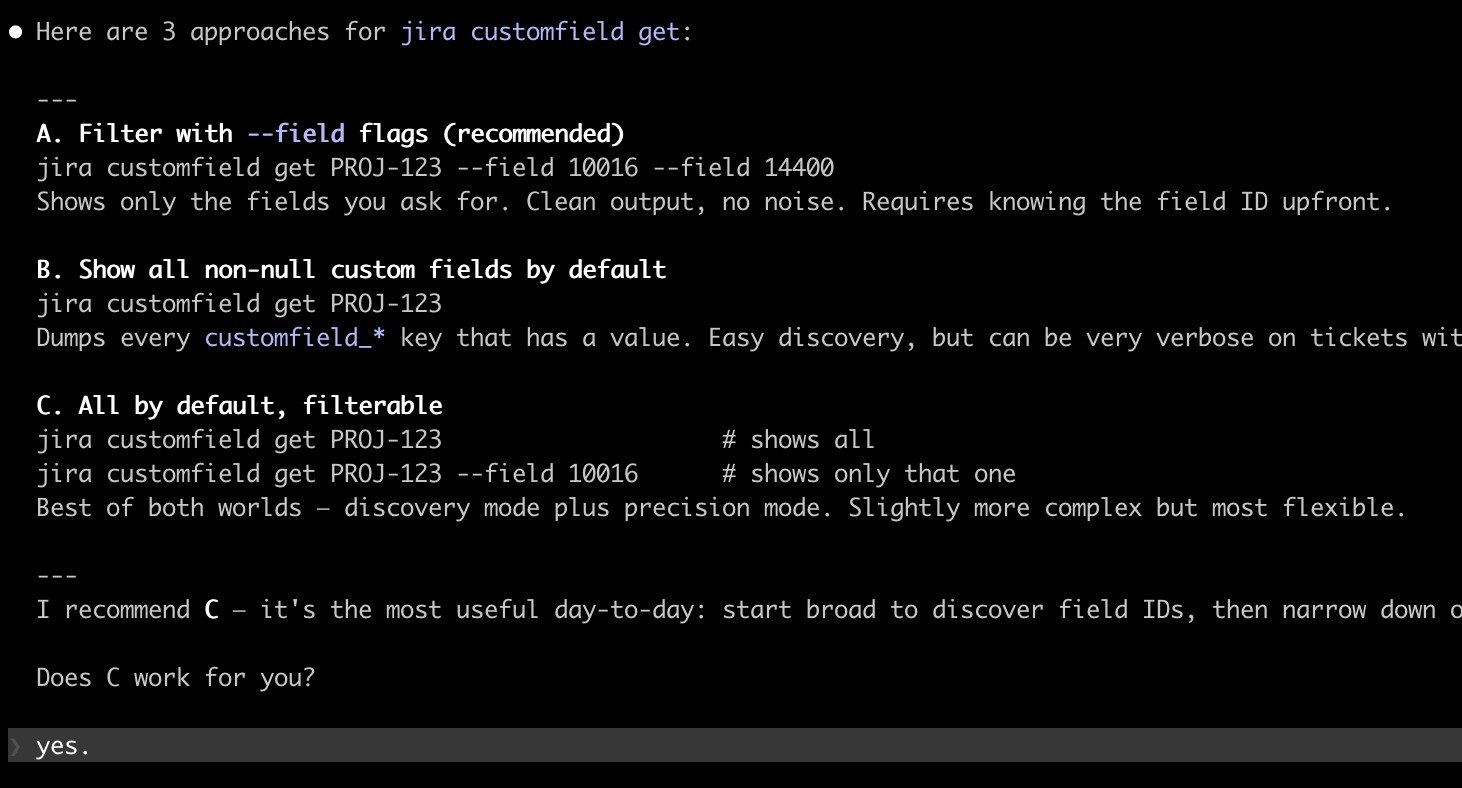
Task: Click the '# shows only that one' comment
Action: 868,474
